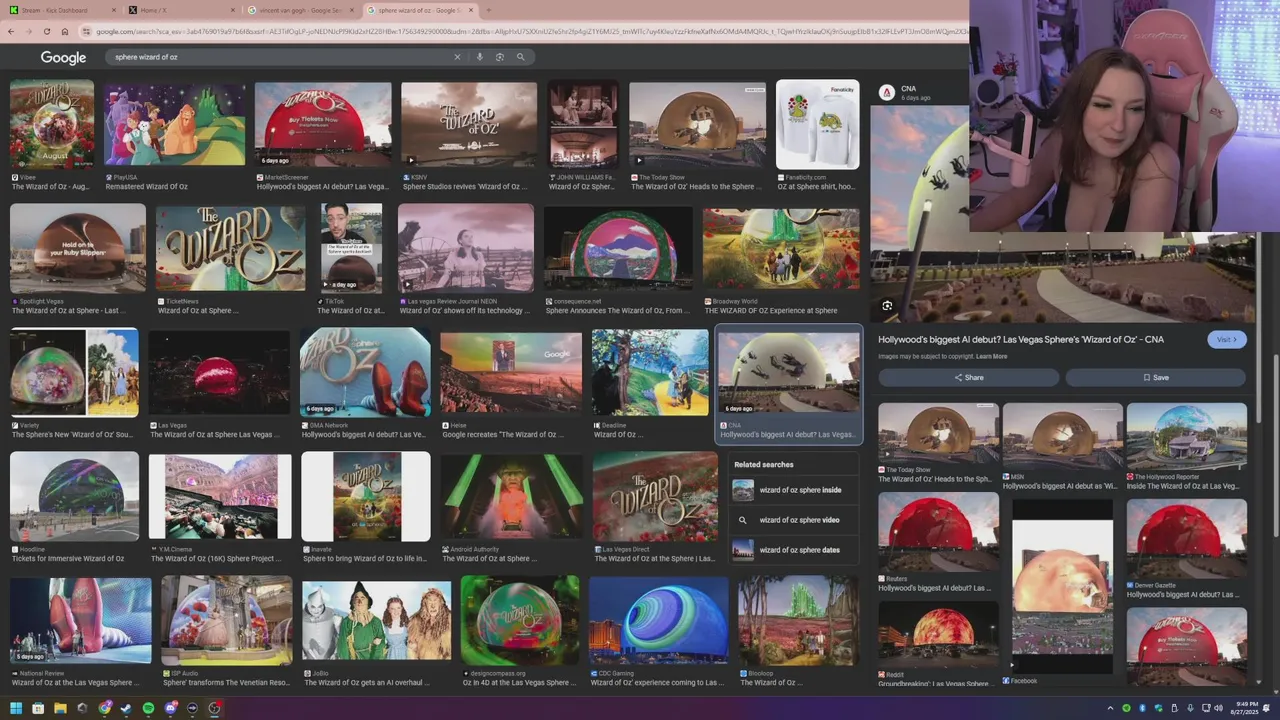
Task: Open a new browser tab
Action: [x=489, y=10]
